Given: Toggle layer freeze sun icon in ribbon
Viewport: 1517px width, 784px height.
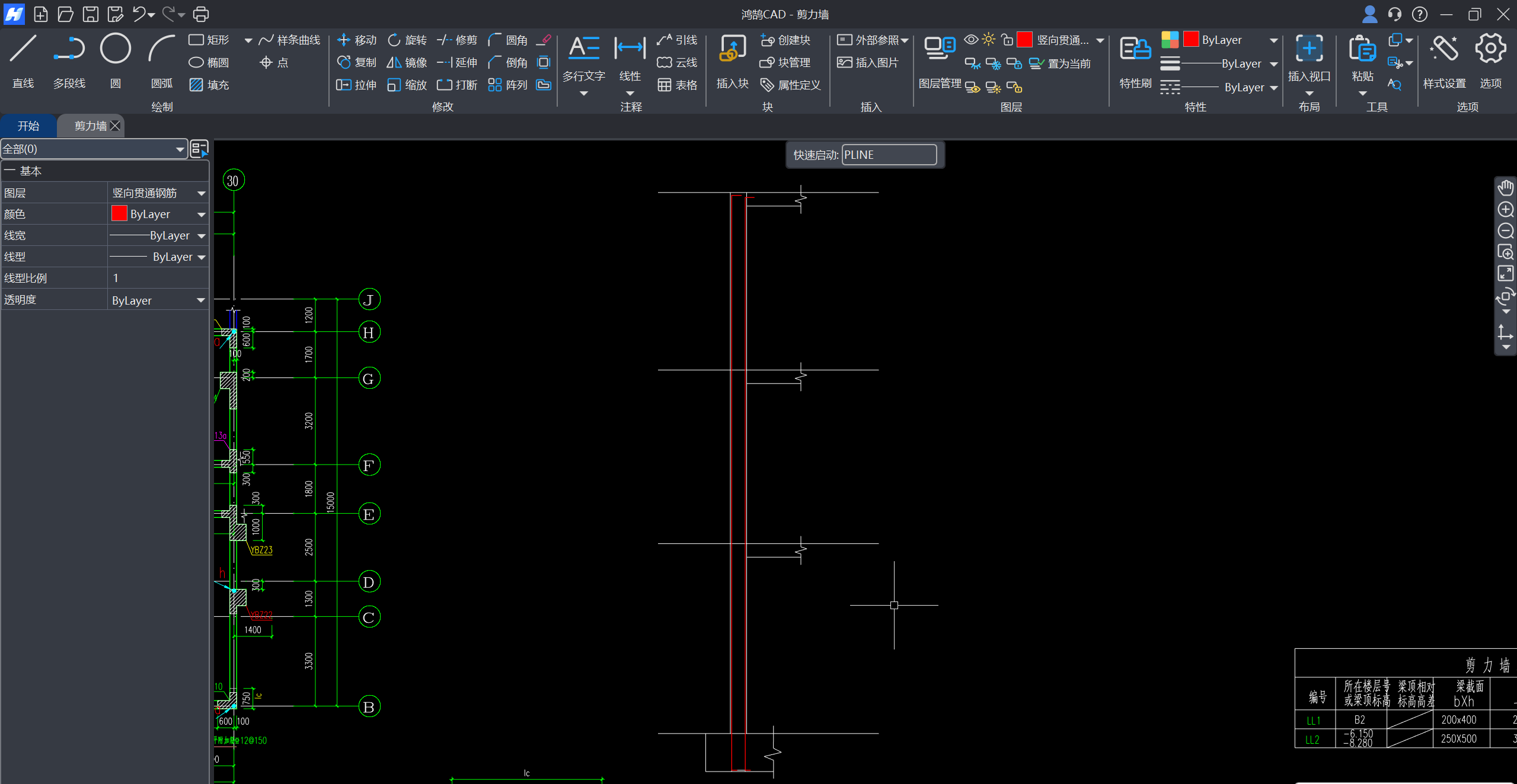Looking at the screenshot, I should [988, 40].
